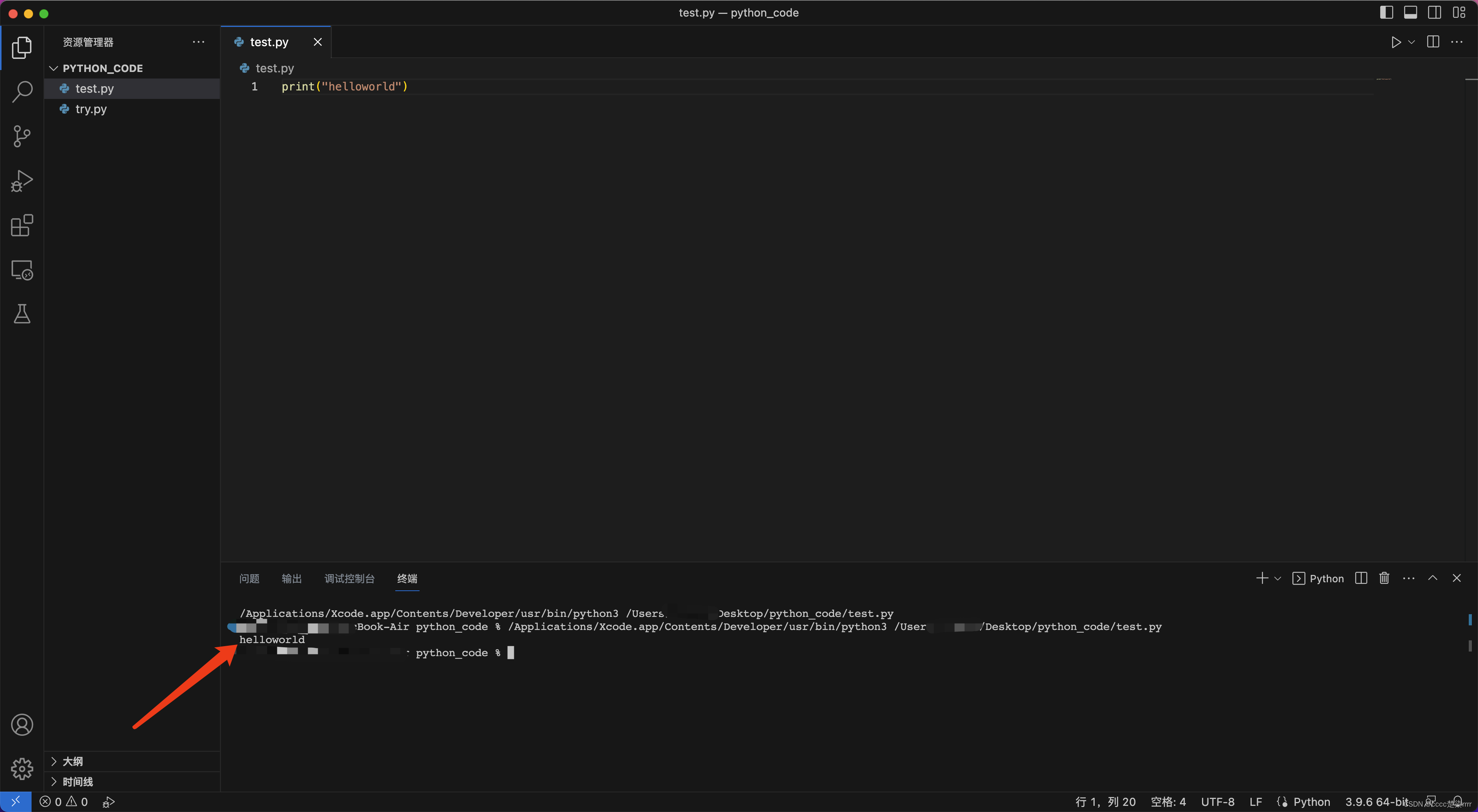Open the Manage gear settings
The height and width of the screenshot is (812, 1478).
(x=22, y=769)
